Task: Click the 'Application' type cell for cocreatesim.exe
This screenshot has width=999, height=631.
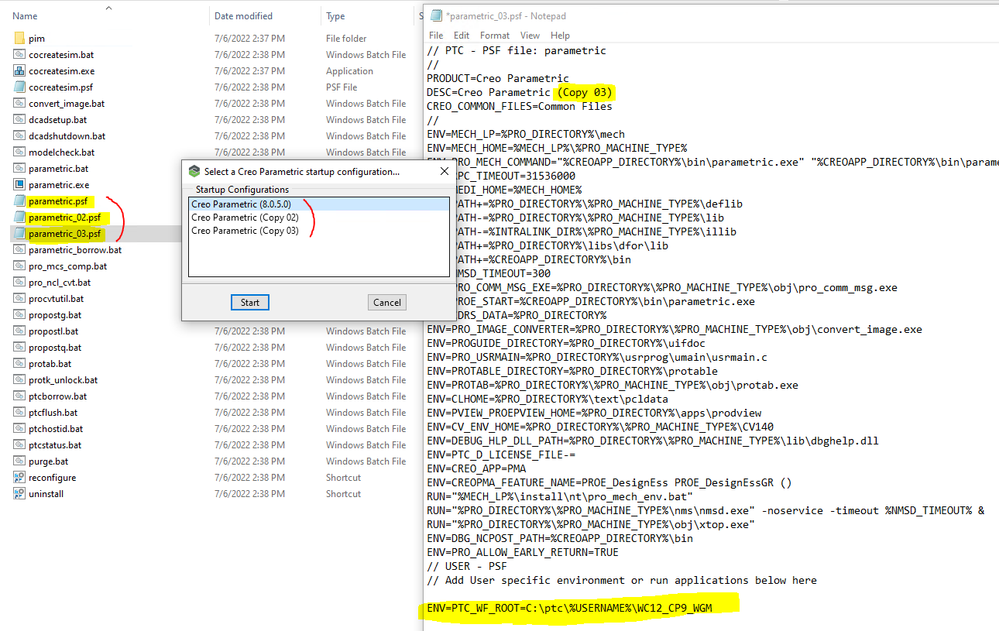Action: (x=349, y=71)
